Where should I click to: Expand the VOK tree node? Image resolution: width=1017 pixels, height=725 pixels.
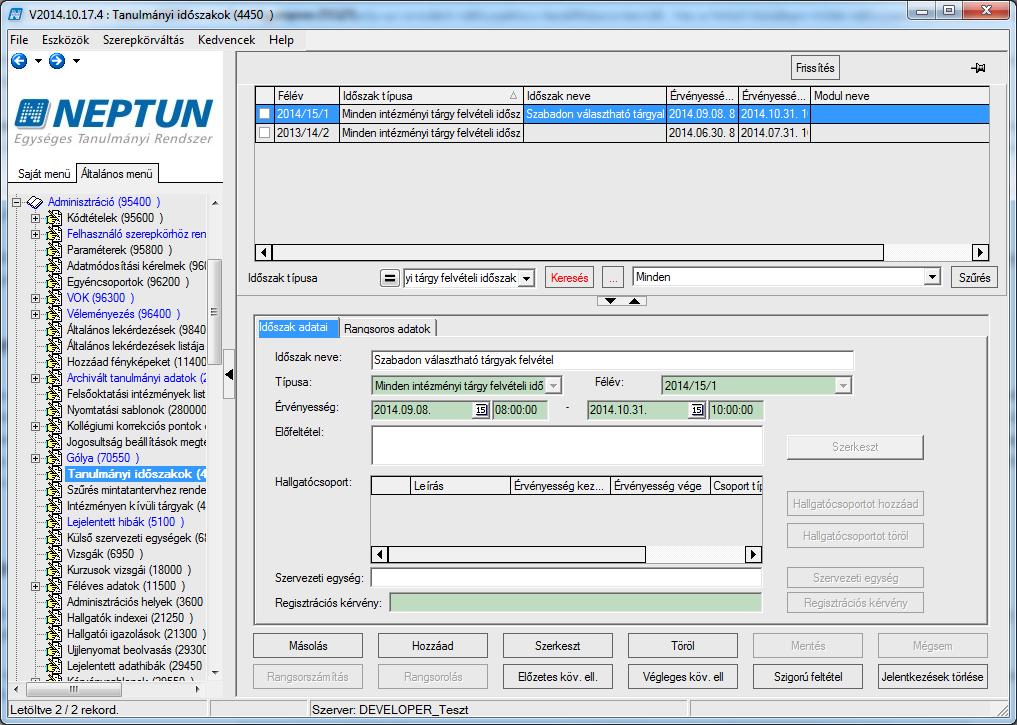pos(36,298)
